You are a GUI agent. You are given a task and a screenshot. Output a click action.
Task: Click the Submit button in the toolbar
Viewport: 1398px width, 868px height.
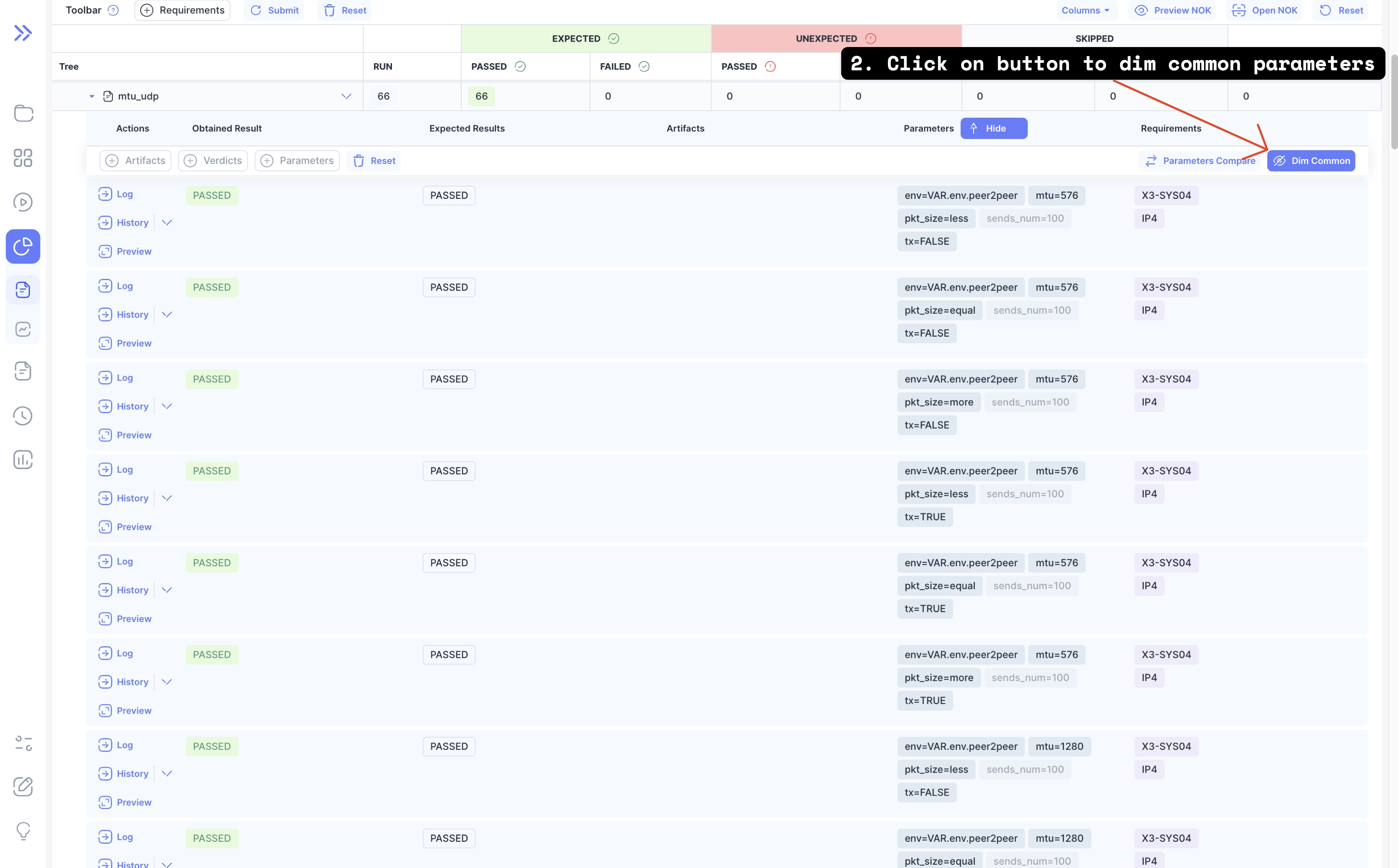[x=274, y=10]
